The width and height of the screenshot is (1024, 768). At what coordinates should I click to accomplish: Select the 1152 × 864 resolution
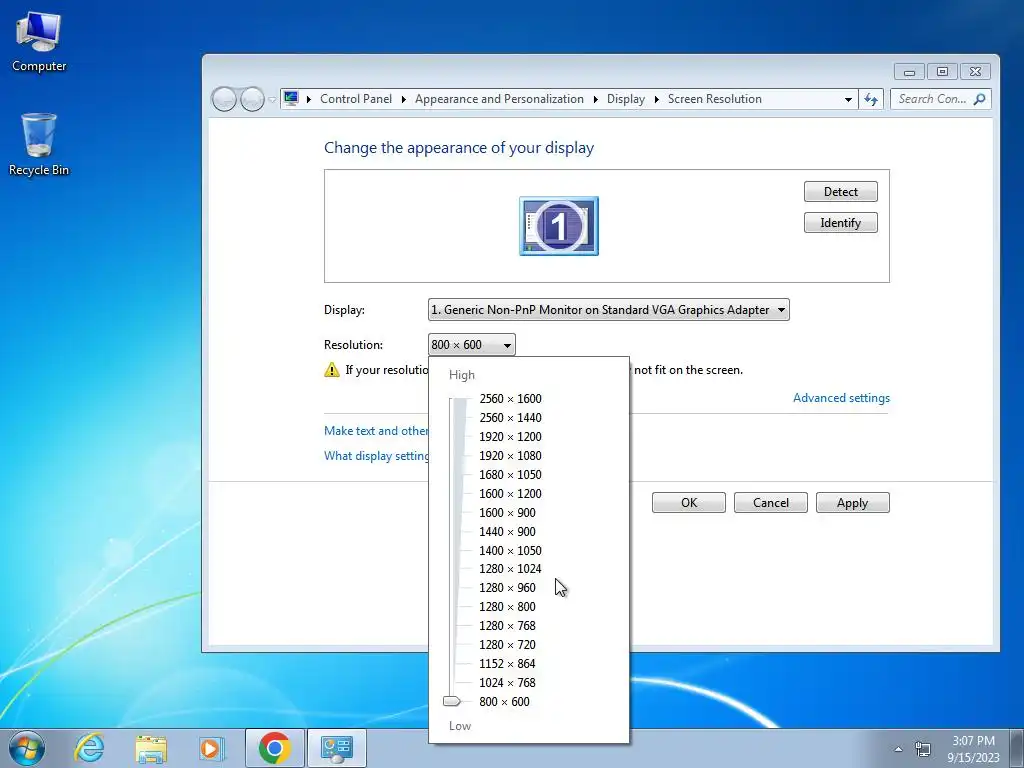click(507, 664)
